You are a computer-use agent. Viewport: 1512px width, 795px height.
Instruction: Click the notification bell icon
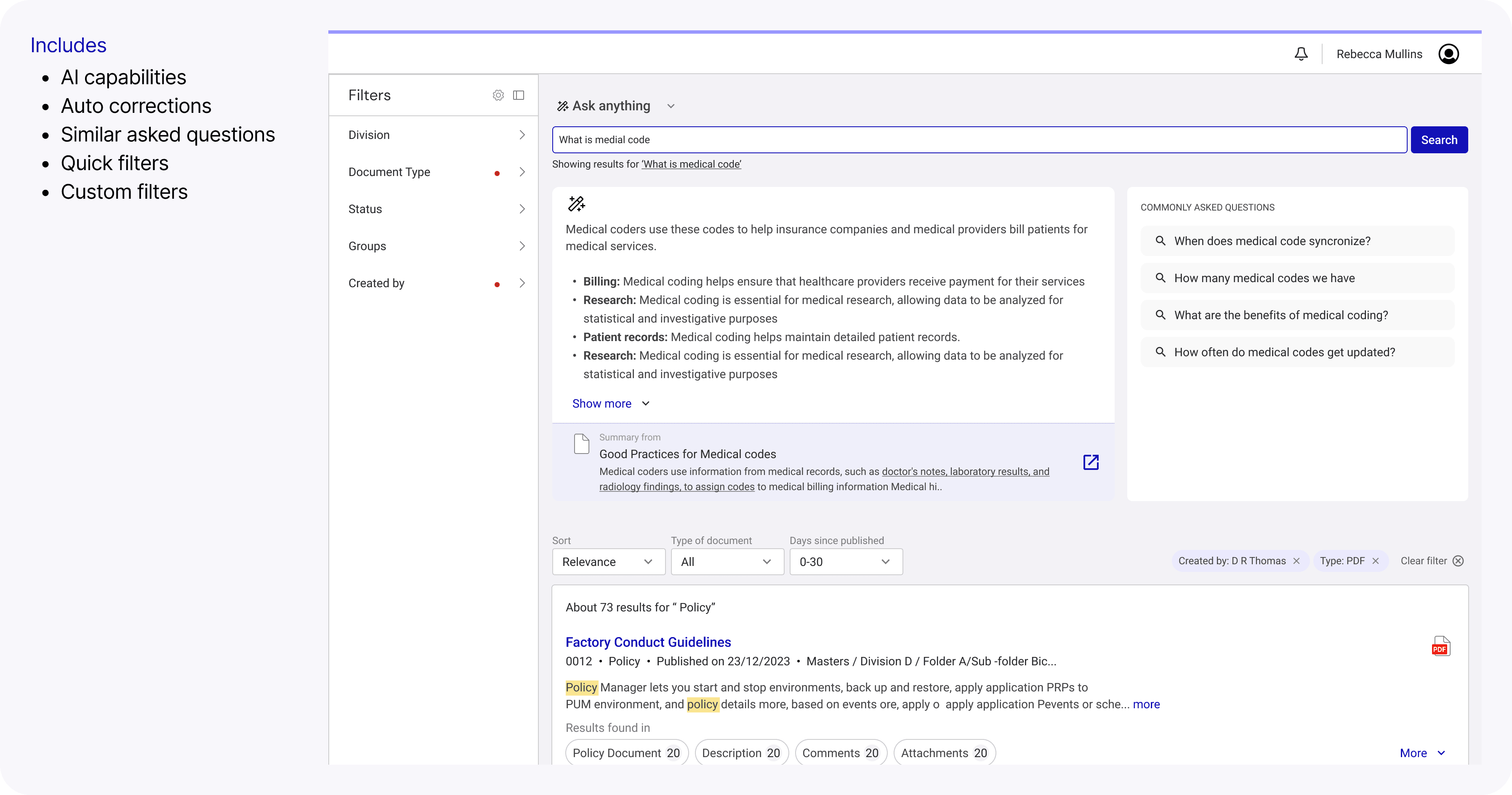[1301, 54]
